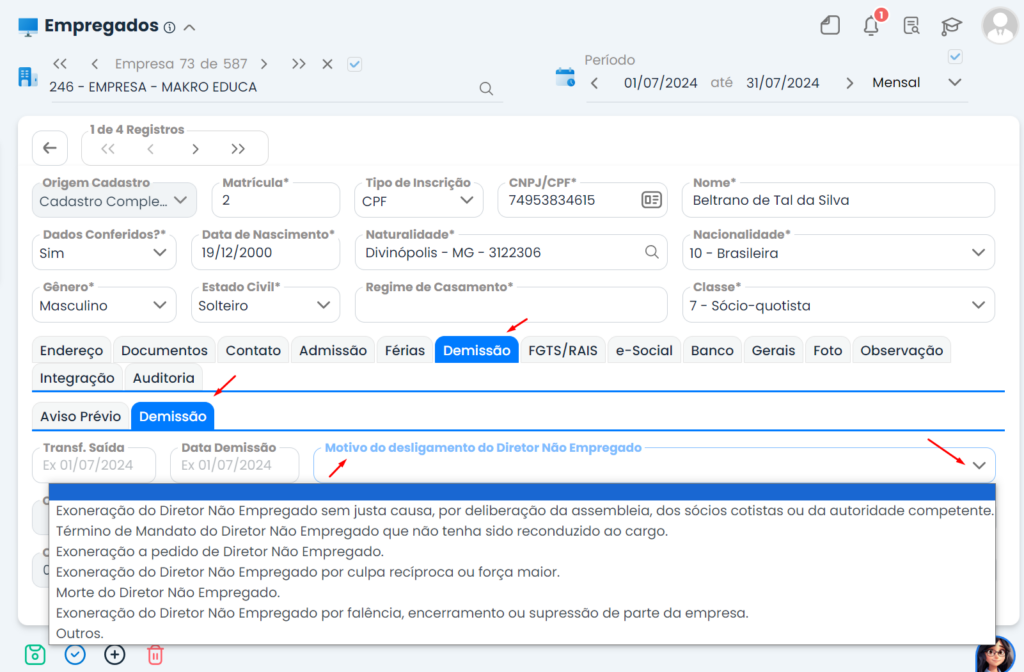Click the red trash delete icon
This screenshot has width=1024, height=672.
tap(155, 654)
